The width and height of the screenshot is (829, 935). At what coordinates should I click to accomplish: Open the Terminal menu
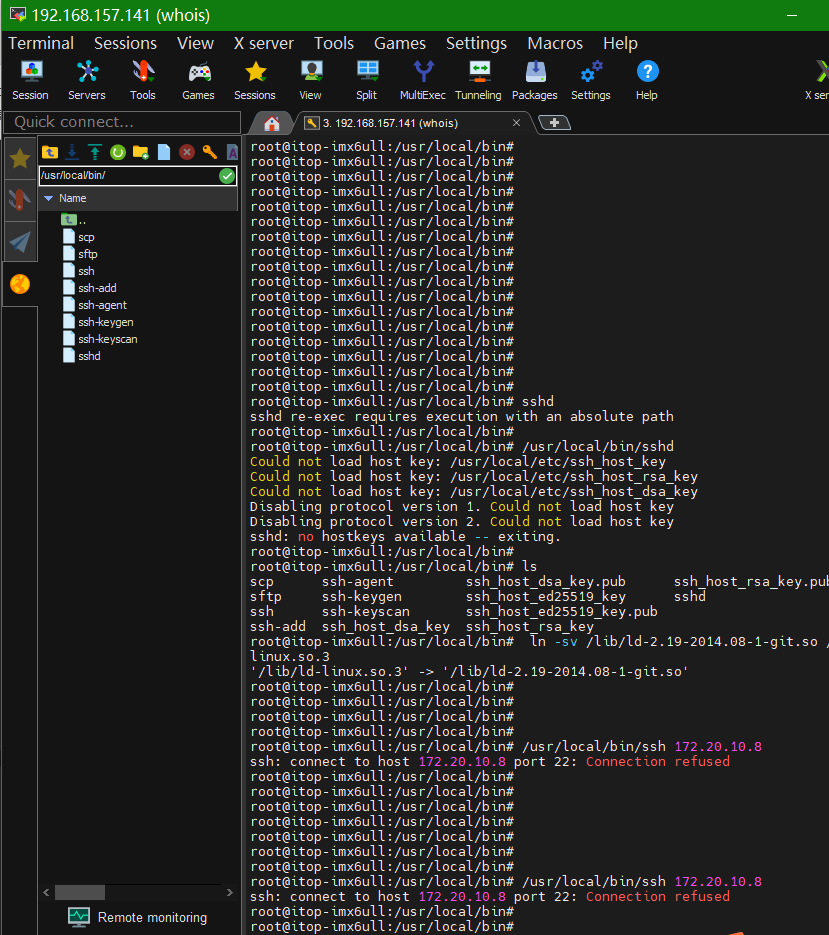41,44
